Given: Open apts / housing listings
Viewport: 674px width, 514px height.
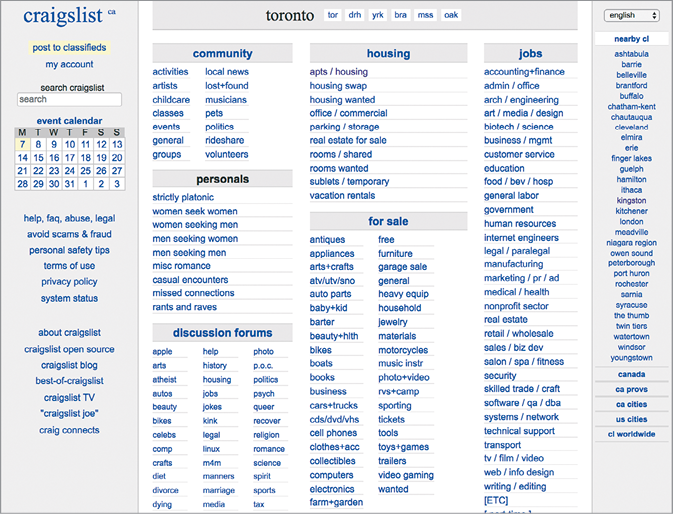Looking at the screenshot, I should tap(339, 72).
